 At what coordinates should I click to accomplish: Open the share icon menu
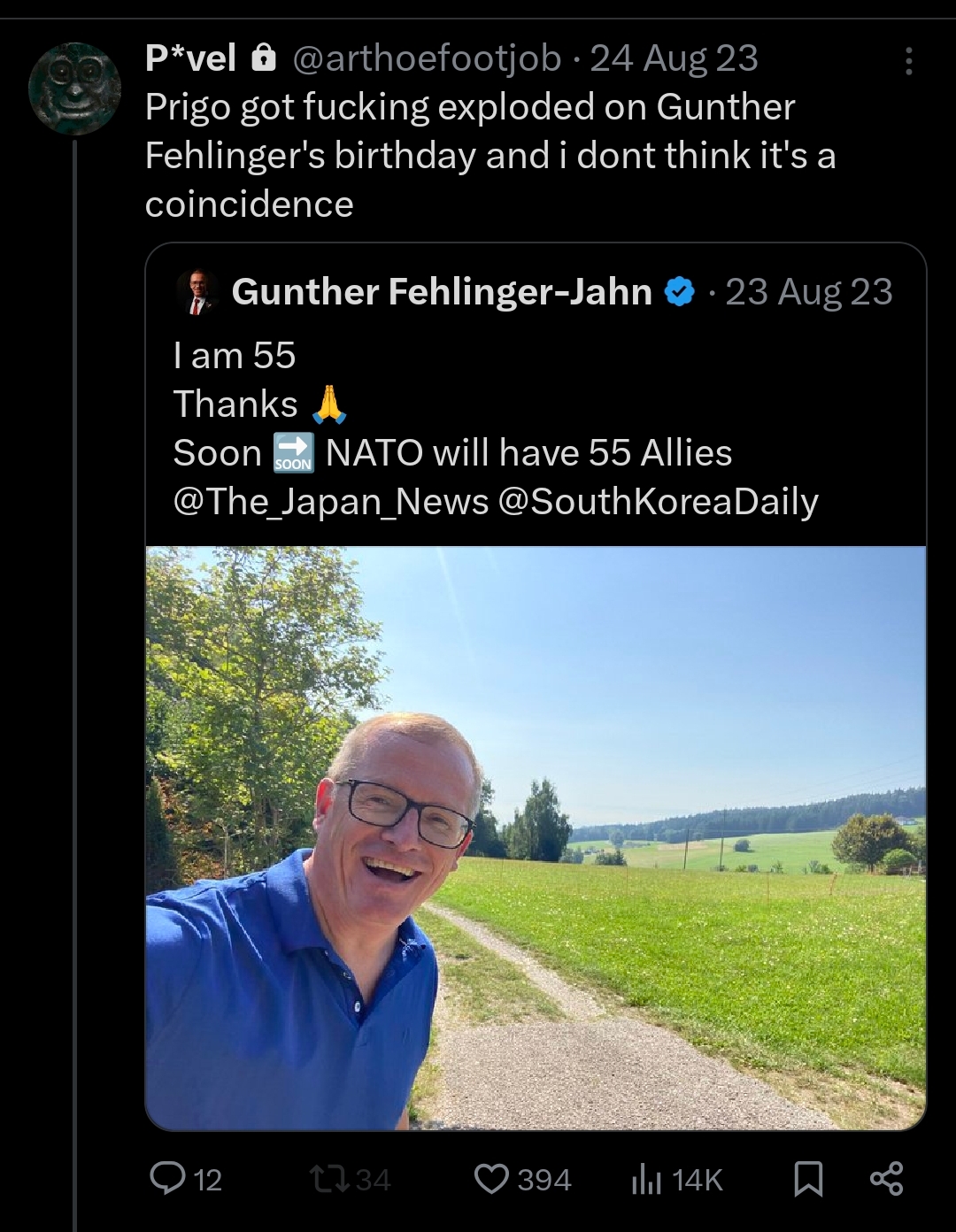886,1178
